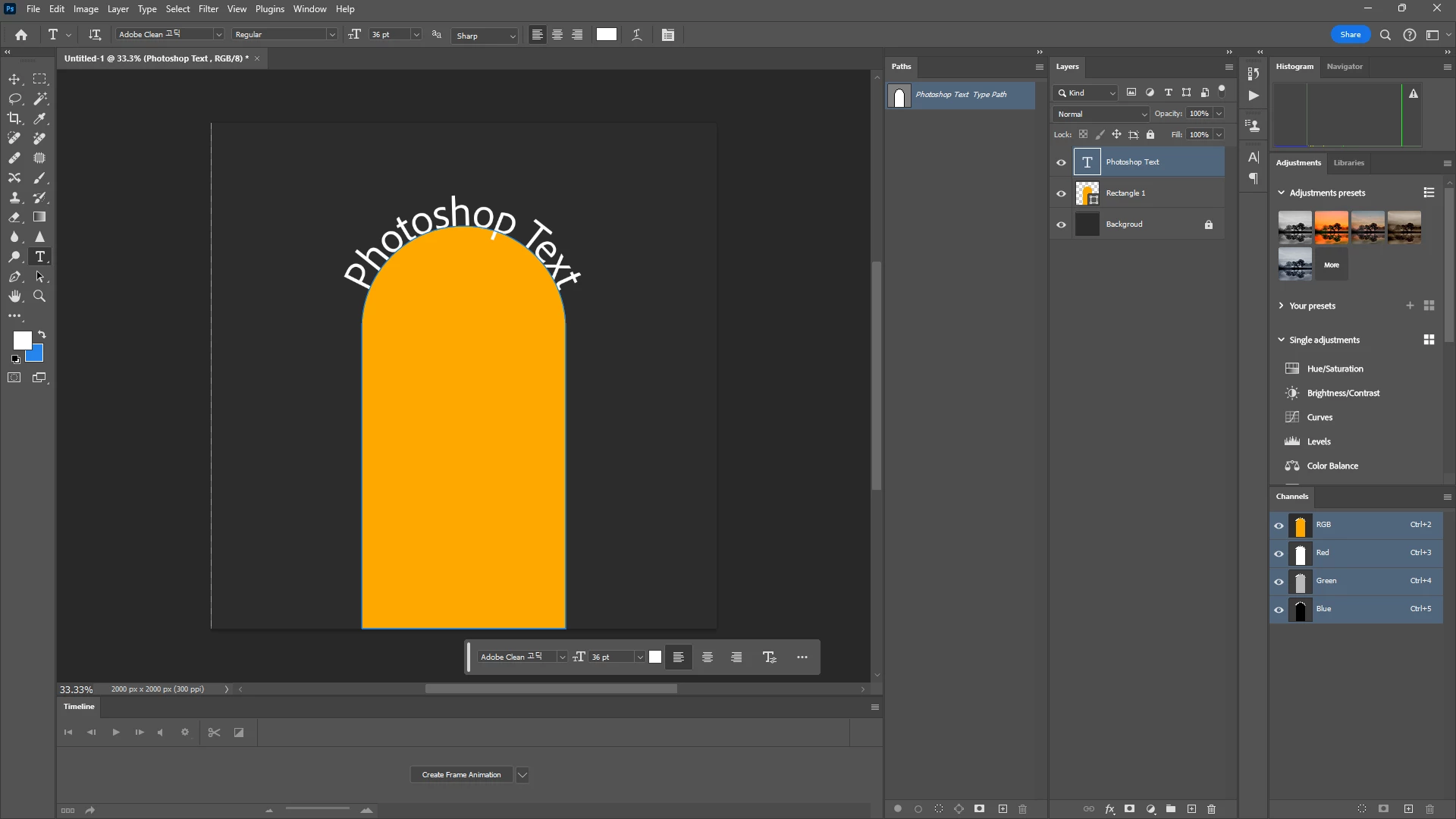Switch to the Navigator tab

(x=1344, y=67)
